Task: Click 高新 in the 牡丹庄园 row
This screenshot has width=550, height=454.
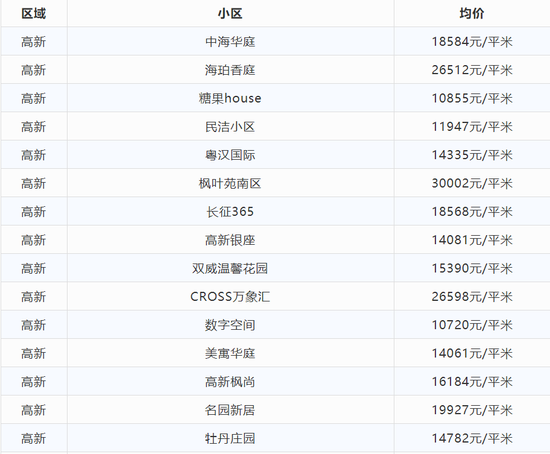Action: (34, 439)
